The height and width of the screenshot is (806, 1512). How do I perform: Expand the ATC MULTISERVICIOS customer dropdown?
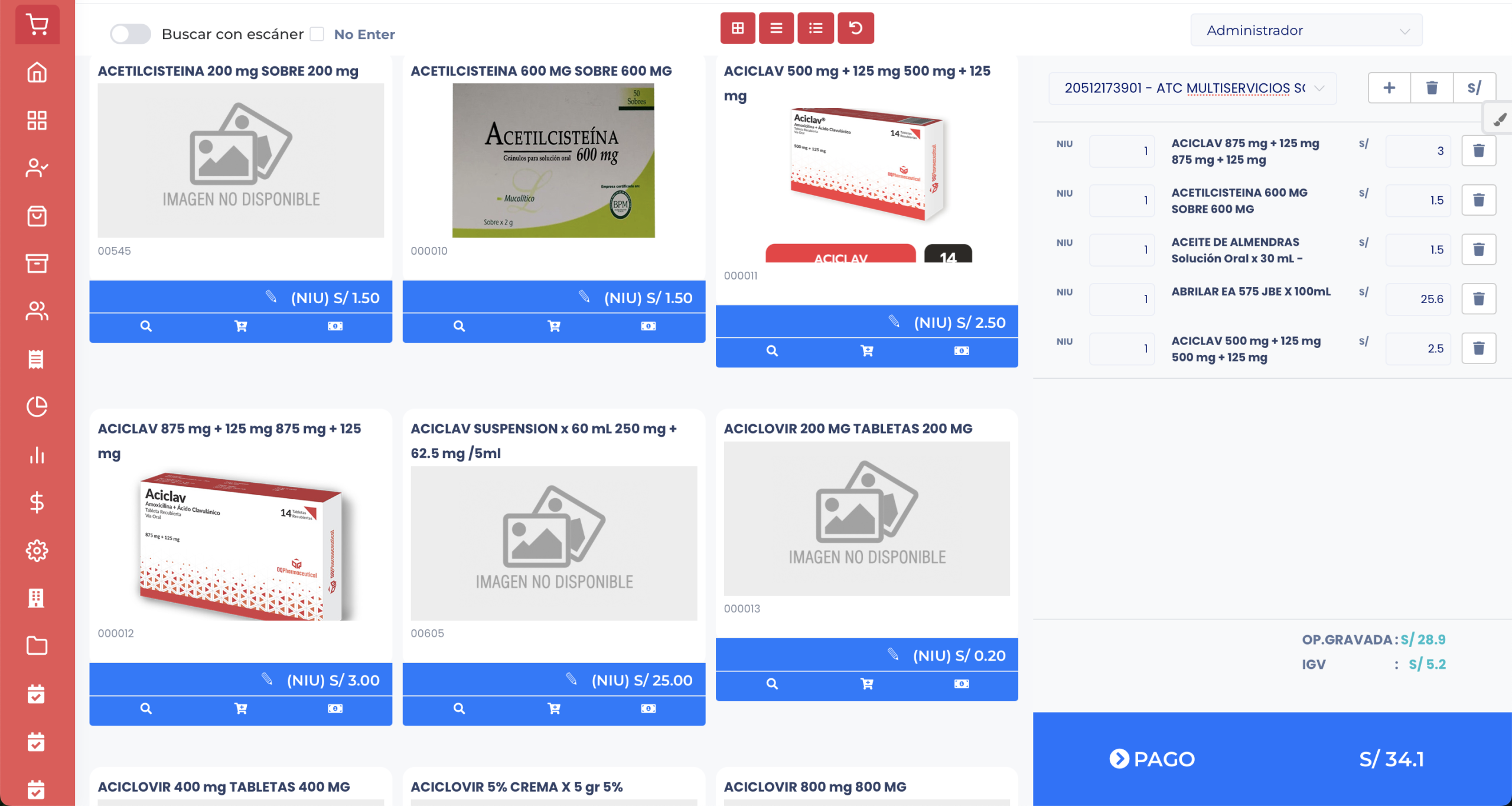click(1192, 88)
